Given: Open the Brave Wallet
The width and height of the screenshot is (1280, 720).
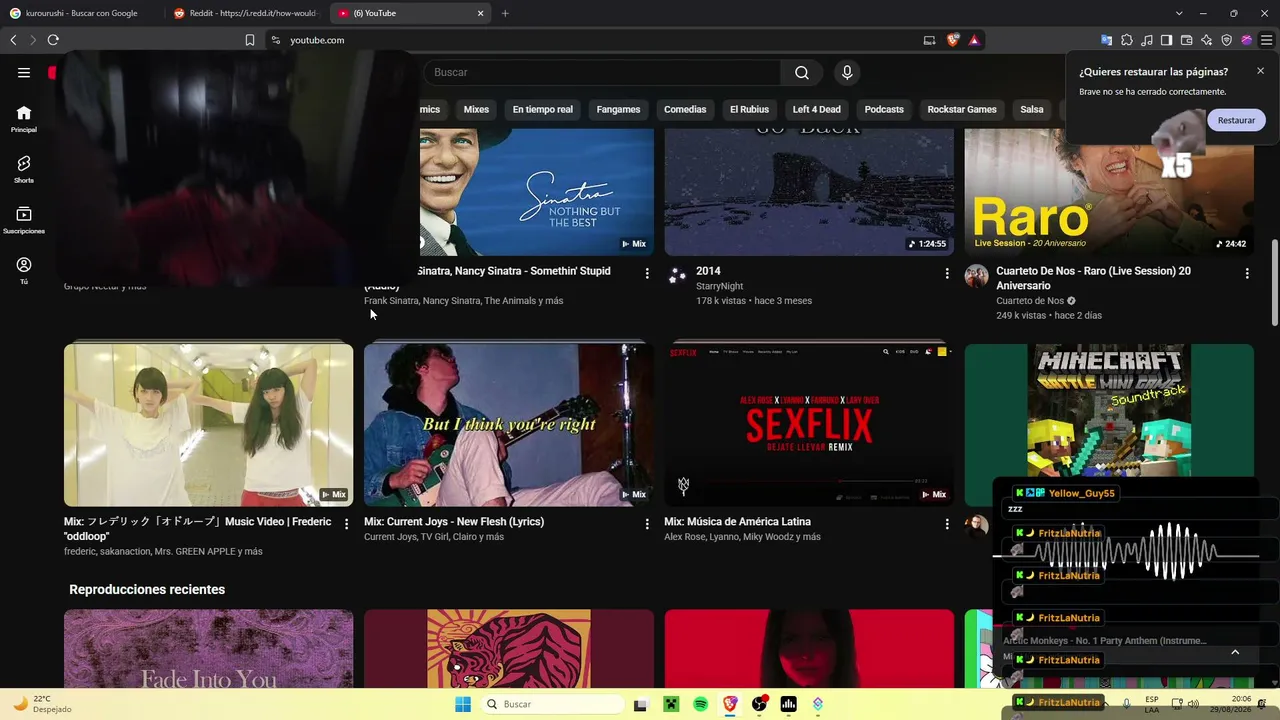Looking at the screenshot, I should (1187, 40).
